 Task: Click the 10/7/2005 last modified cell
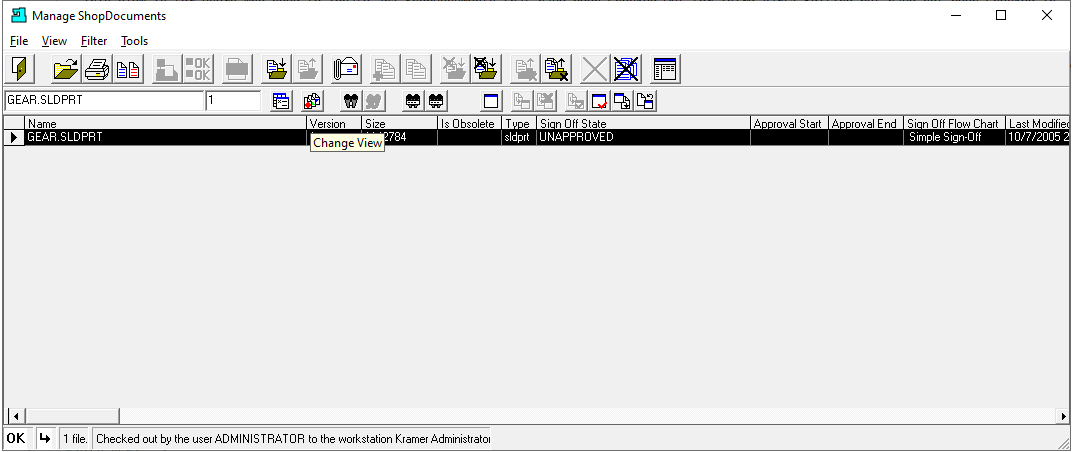pyautogui.click(x=1037, y=137)
